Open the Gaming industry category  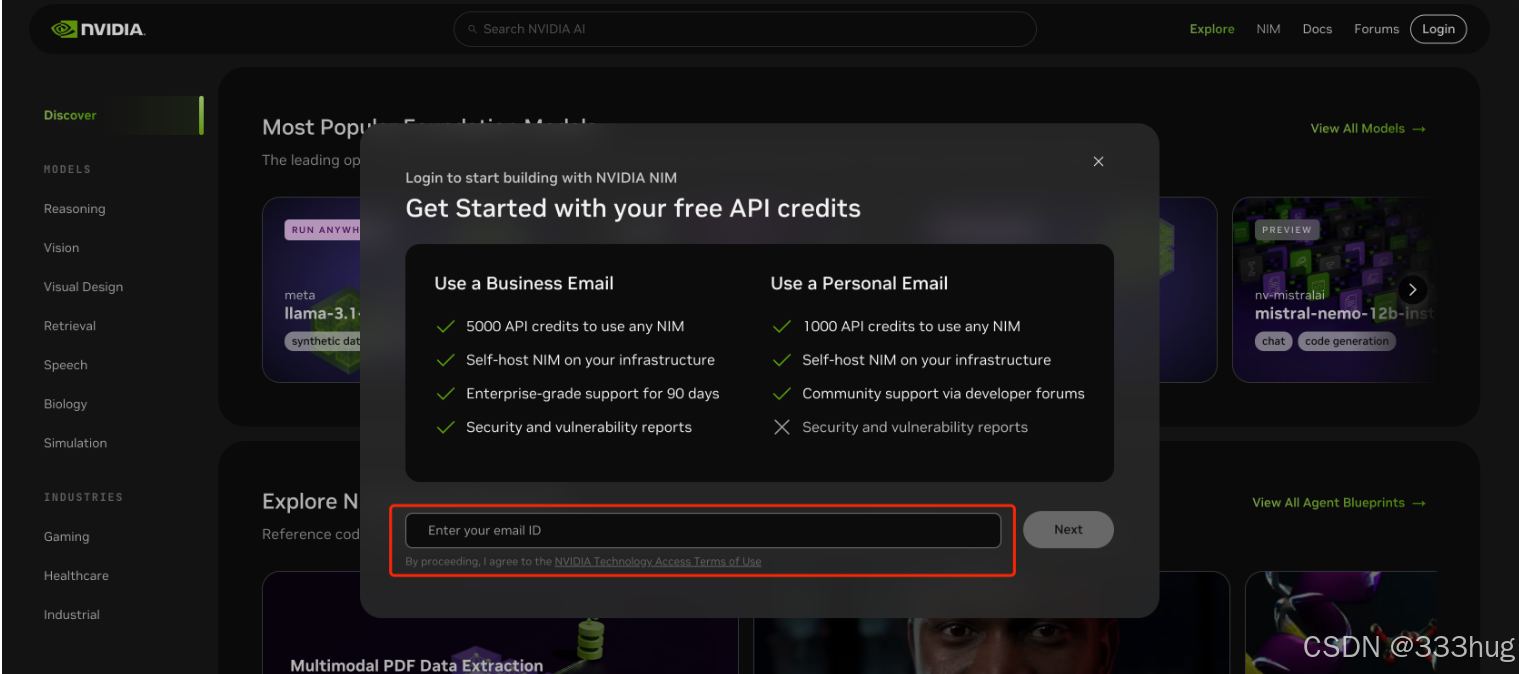coord(66,537)
